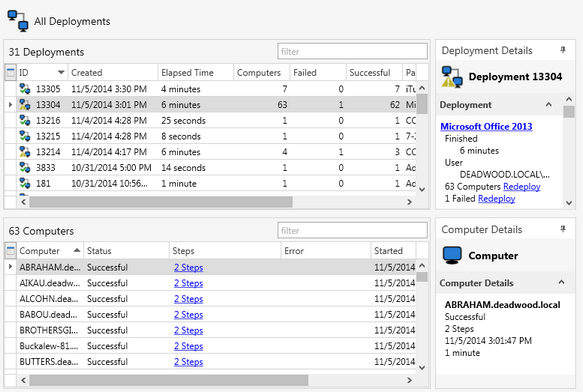
Task: Click the warning icon for deployment 13214
Action: pos(25,152)
